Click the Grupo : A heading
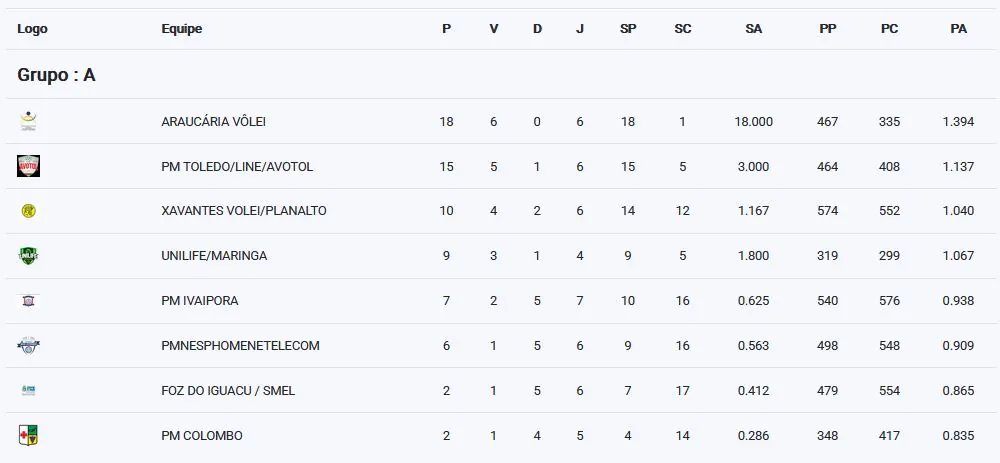This screenshot has width=1000, height=463. tap(56, 75)
